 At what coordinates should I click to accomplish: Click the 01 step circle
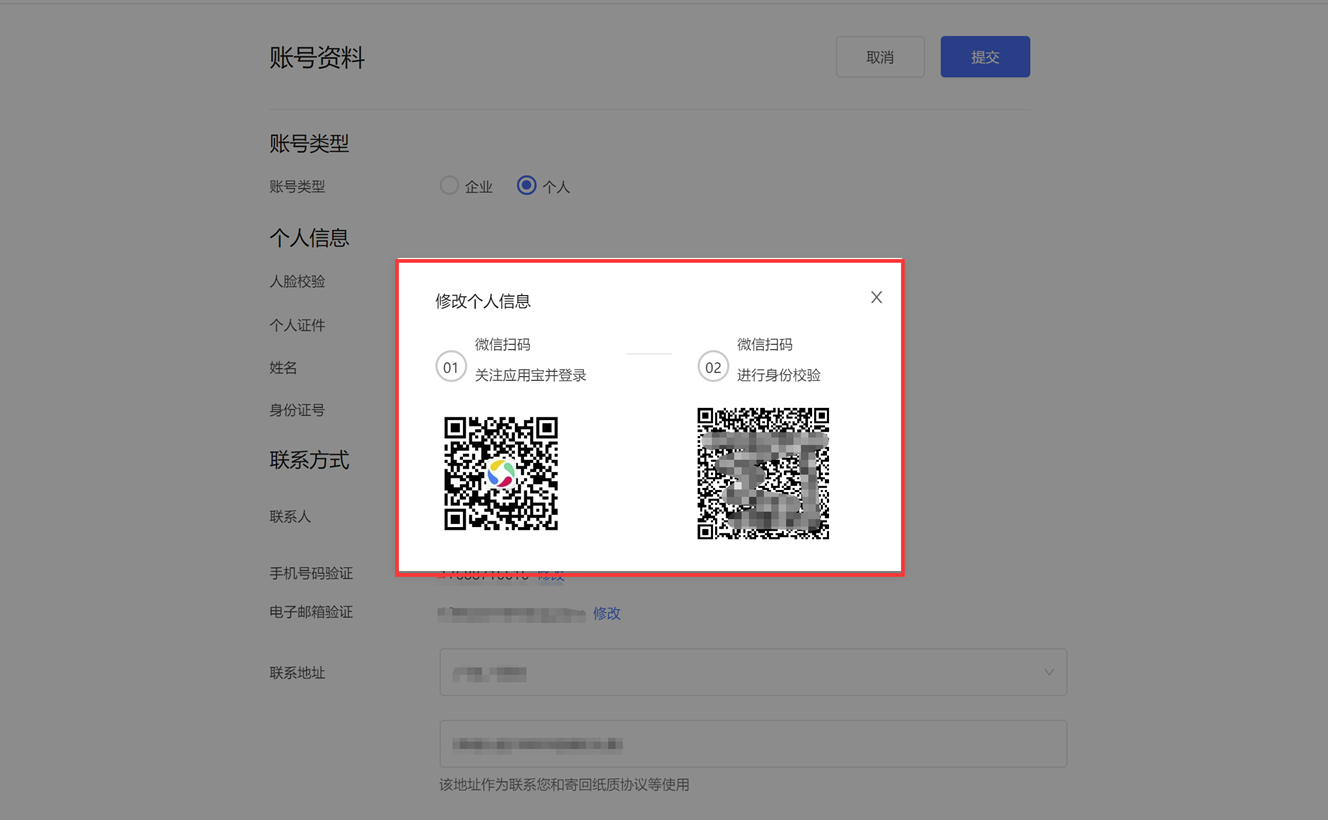point(451,366)
